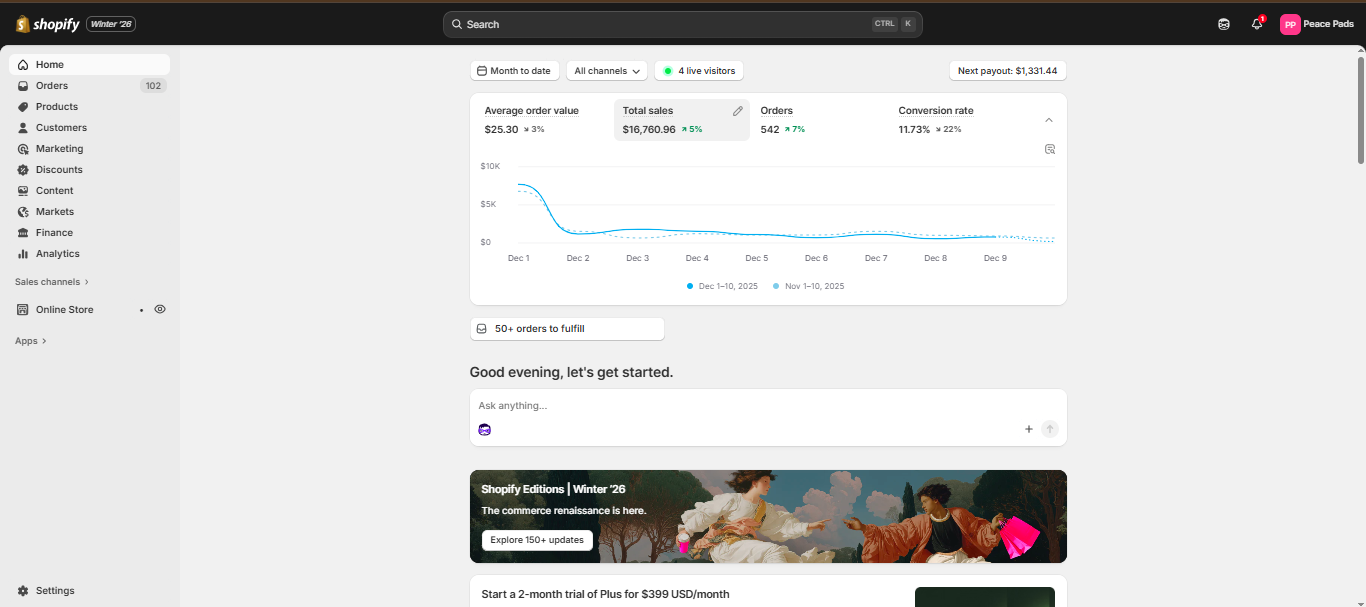Select the Average order value metric
The image size is (1366, 607).
pos(544,120)
